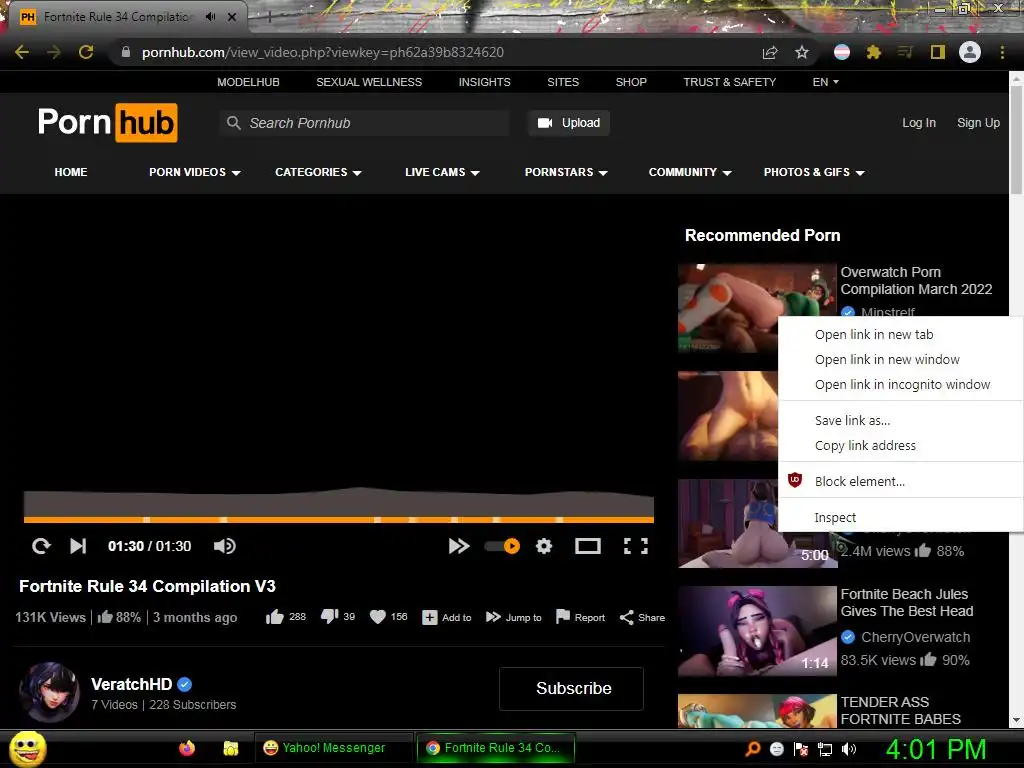Open the CherryOverwatch uploader link
The width and height of the screenshot is (1024, 768).
tap(916, 637)
